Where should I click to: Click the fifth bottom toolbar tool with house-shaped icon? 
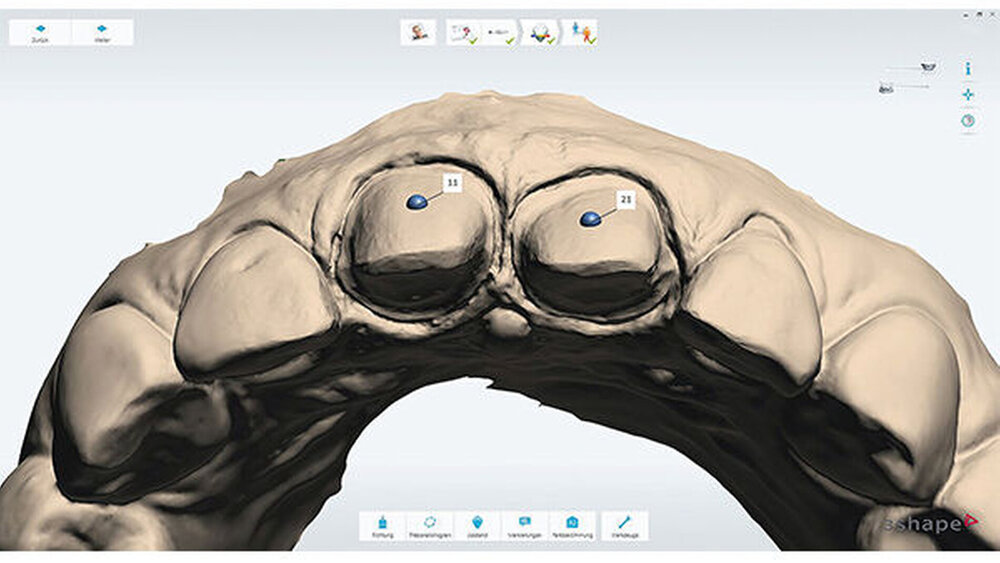(572, 526)
